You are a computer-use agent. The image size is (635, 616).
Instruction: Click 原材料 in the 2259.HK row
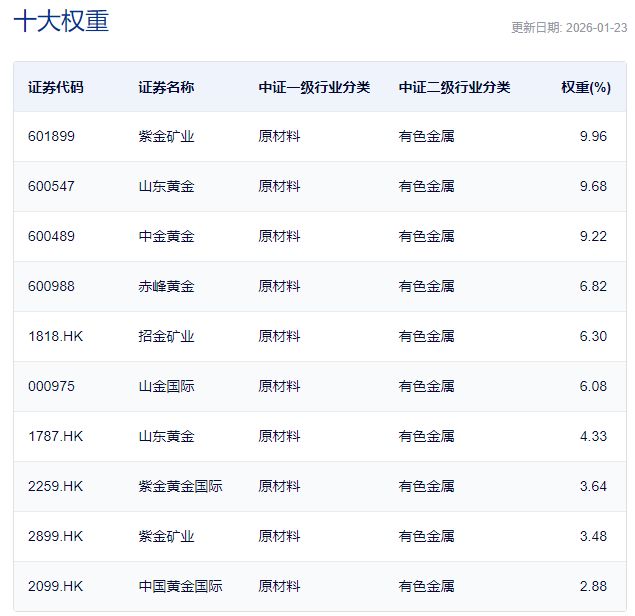(279, 486)
